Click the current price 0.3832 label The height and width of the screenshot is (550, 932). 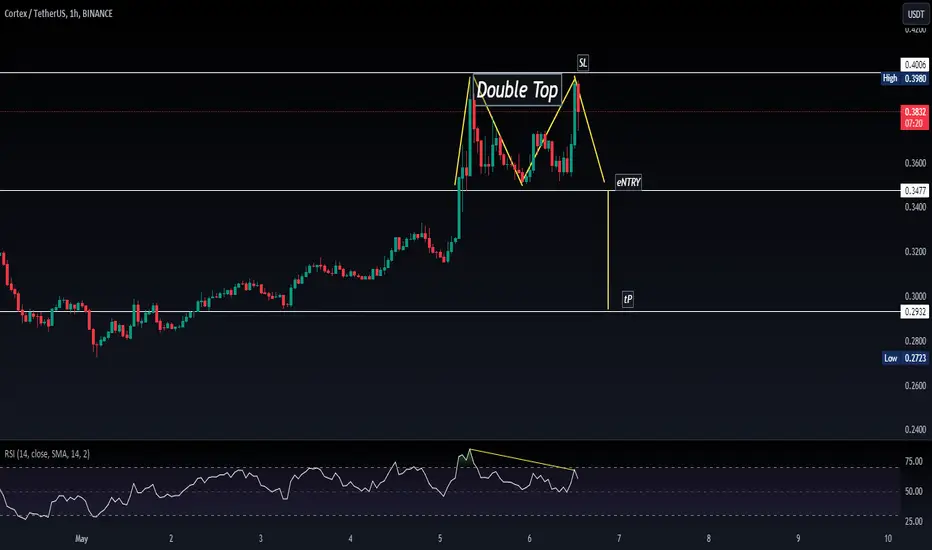(x=914, y=112)
